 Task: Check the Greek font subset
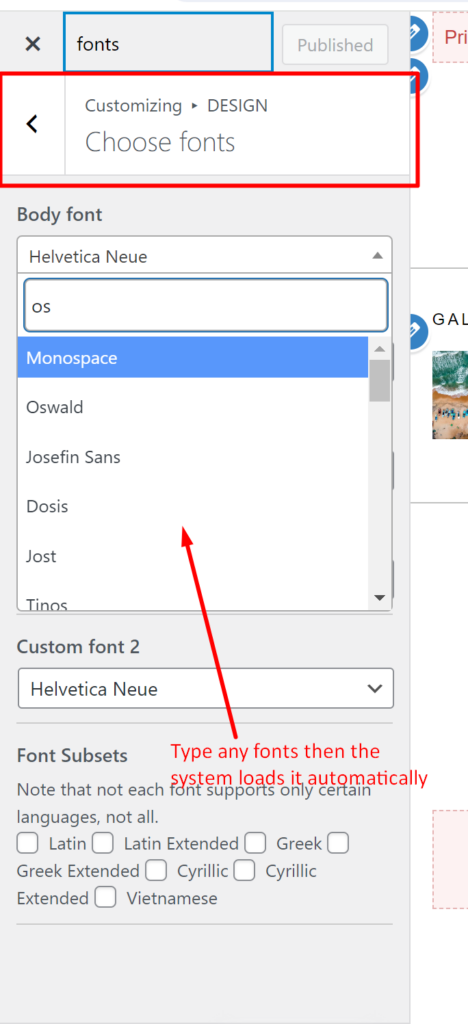click(255, 843)
